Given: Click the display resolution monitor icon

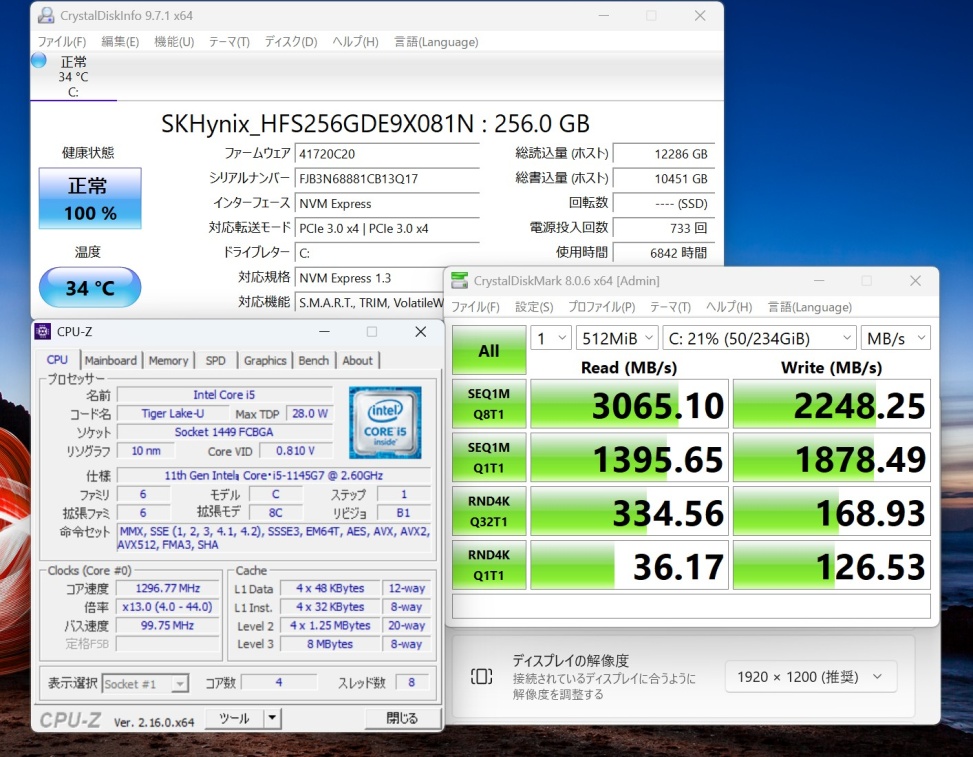Looking at the screenshot, I should (x=481, y=677).
